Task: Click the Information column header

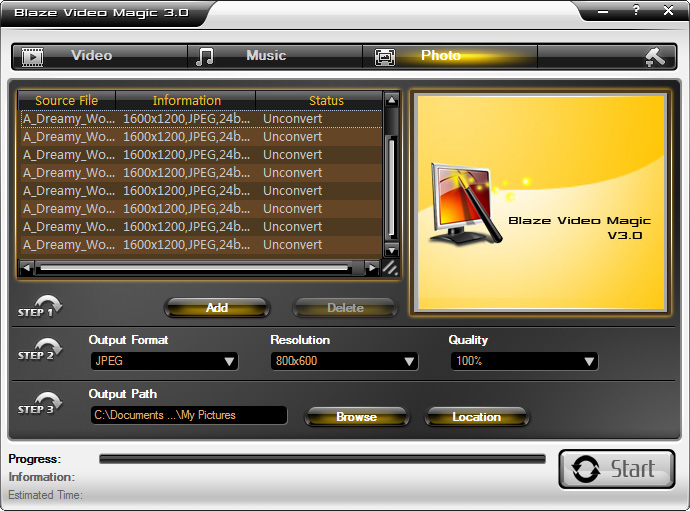Action: pos(186,100)
